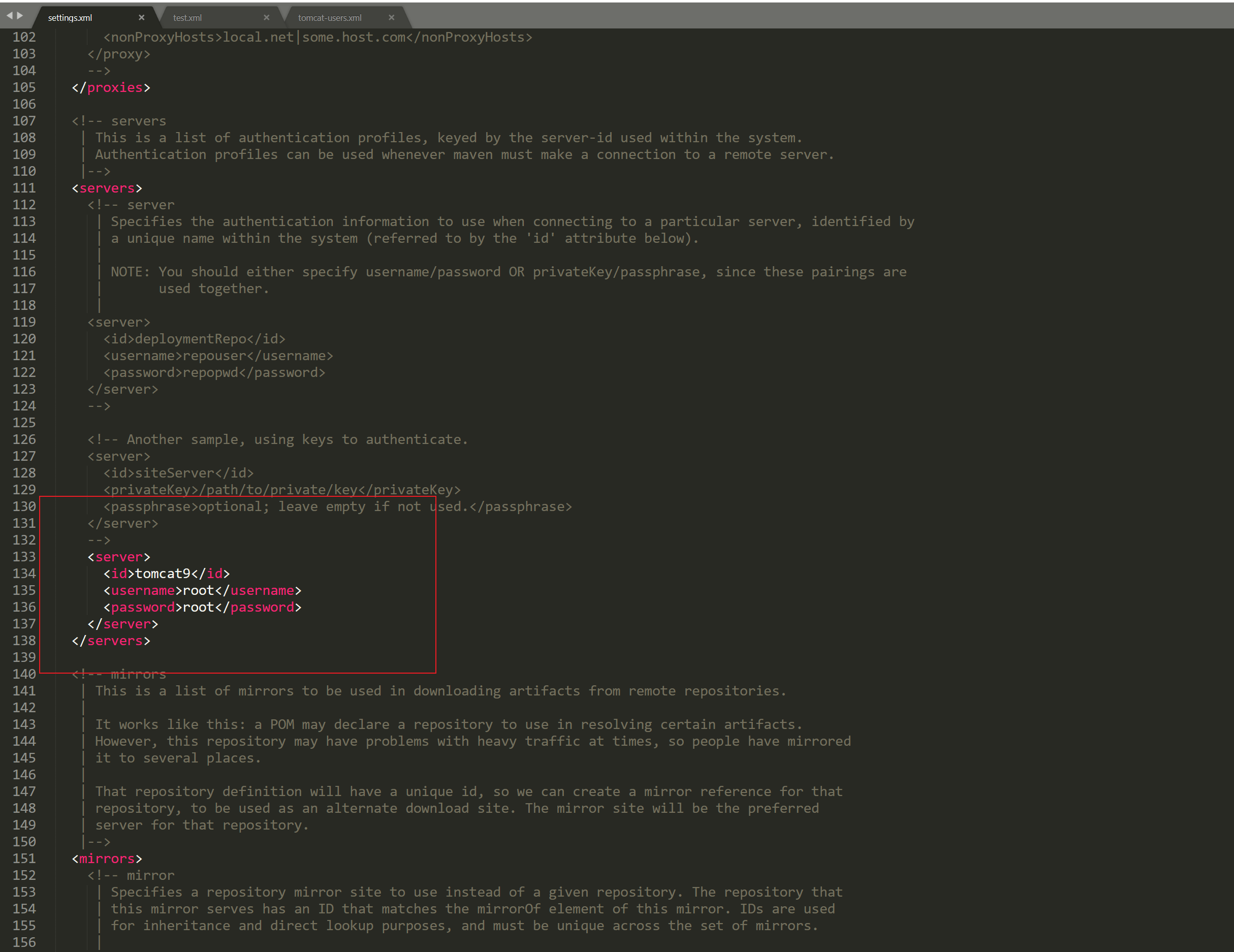Click the 'Another sample, using keys' comment
This screenshot has width=1234, height=952.
[x=277, y=439]
